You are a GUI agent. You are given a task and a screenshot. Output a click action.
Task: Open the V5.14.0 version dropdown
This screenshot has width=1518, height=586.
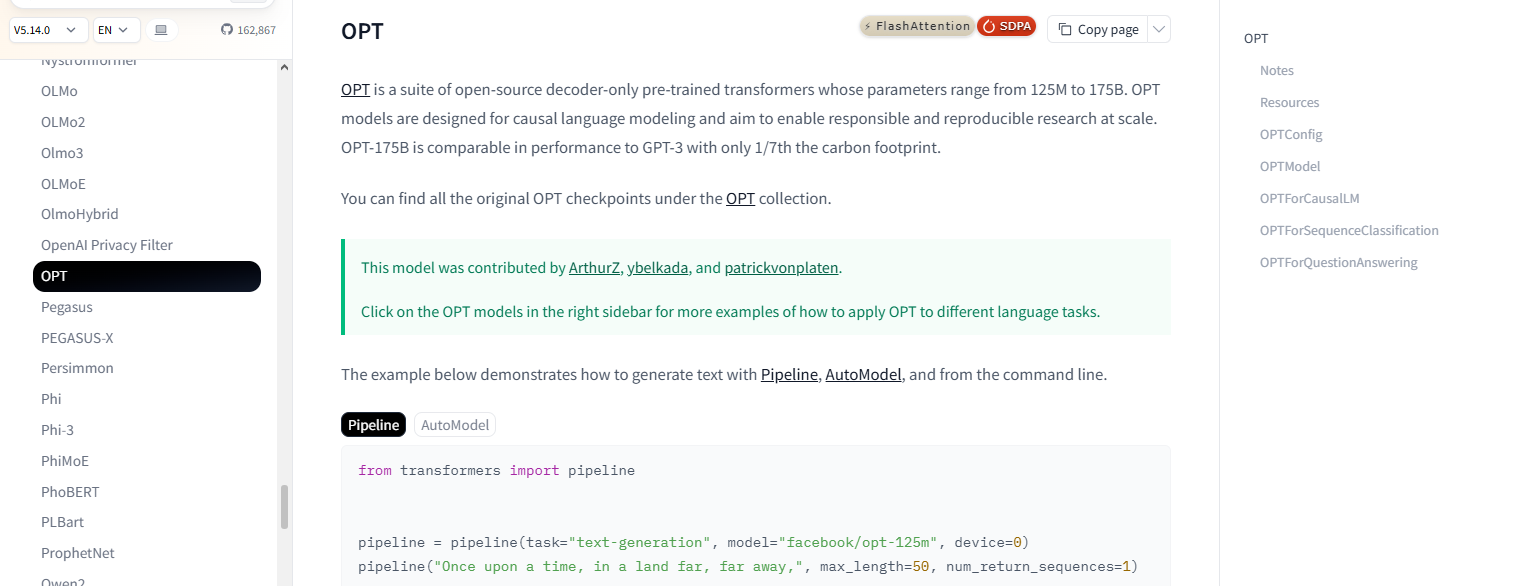[48, 30]
